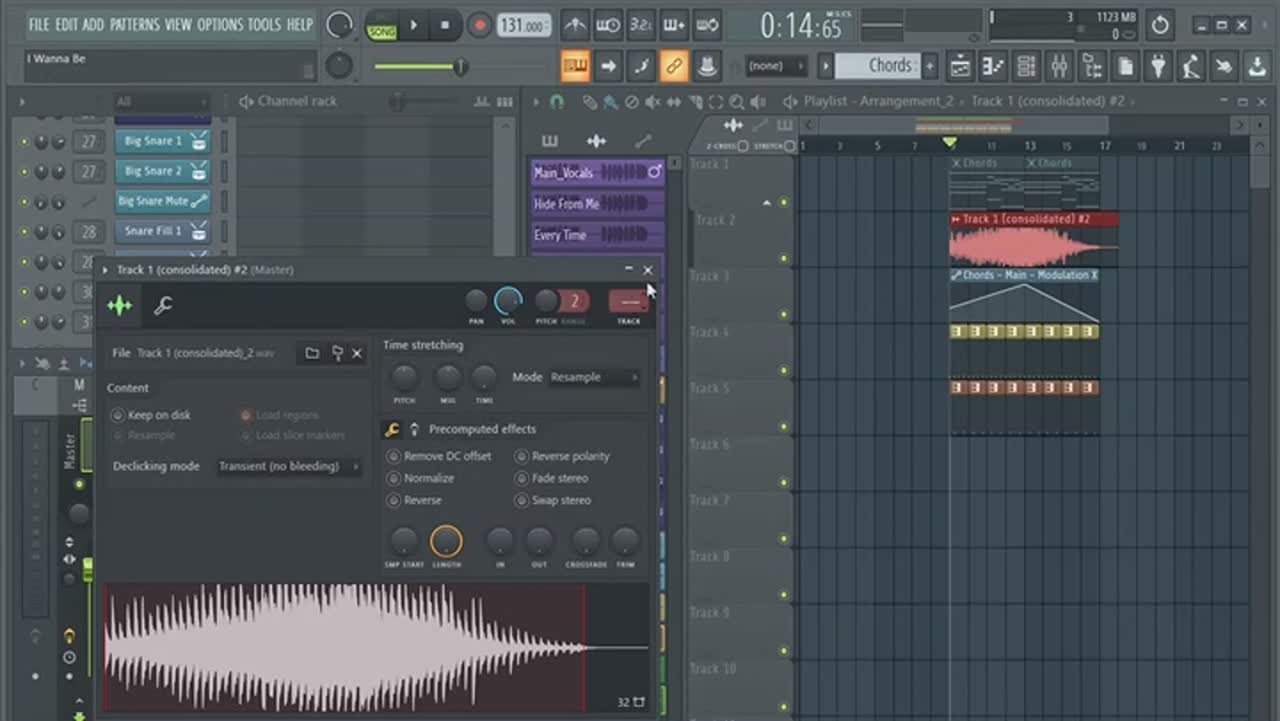Viewport: 1280px width, 721px height.
Task: Click the main volume slider in top bar
Action: click(420, 67)
